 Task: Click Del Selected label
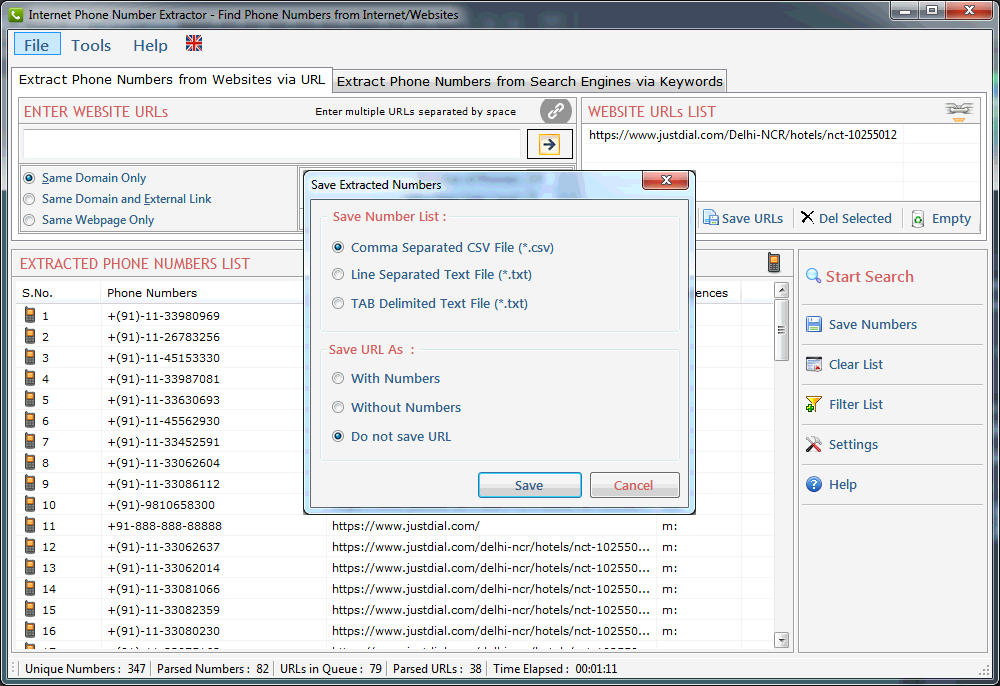pos(855,219)
